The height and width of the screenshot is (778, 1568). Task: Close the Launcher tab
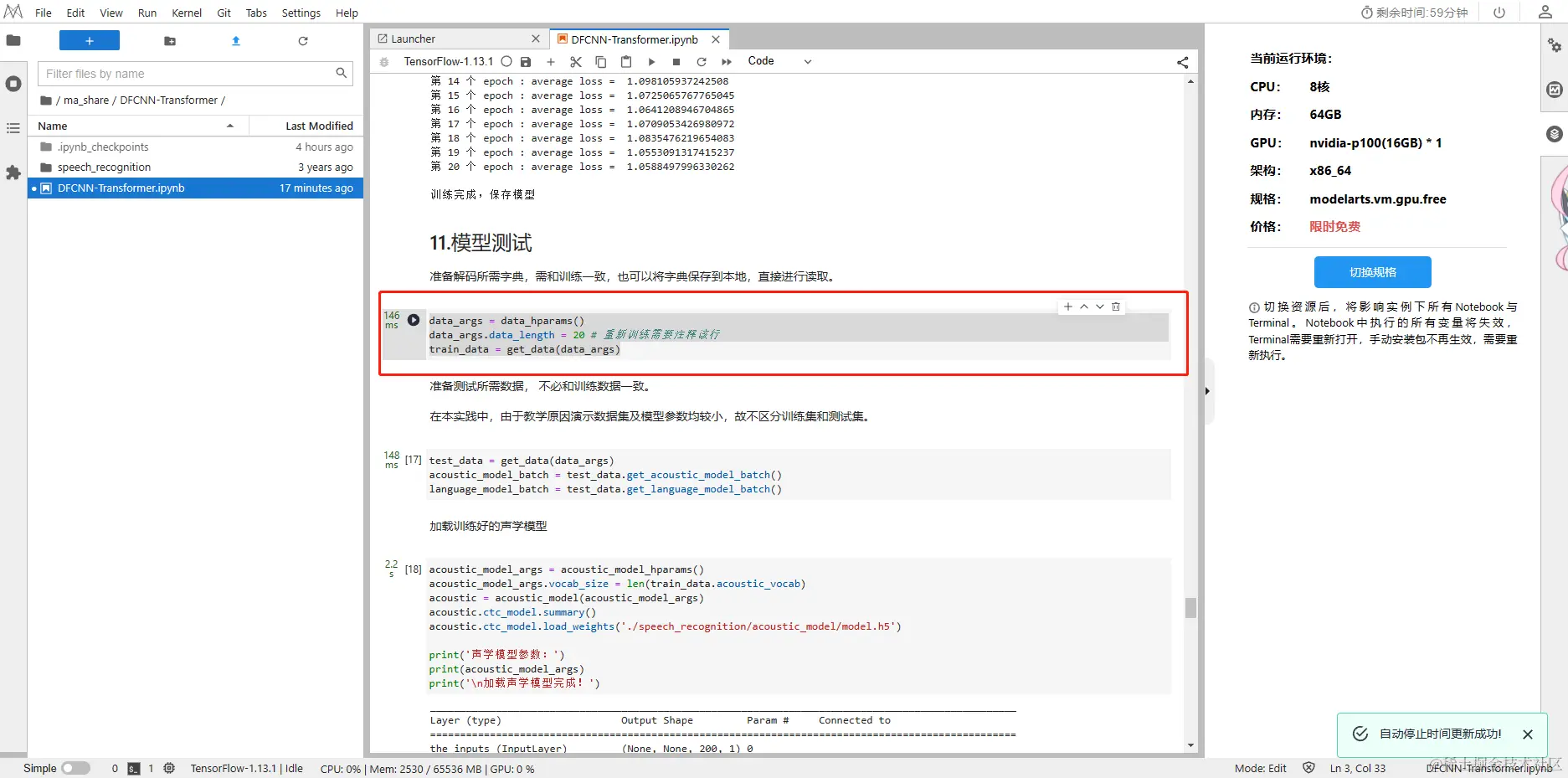(536, 39)
